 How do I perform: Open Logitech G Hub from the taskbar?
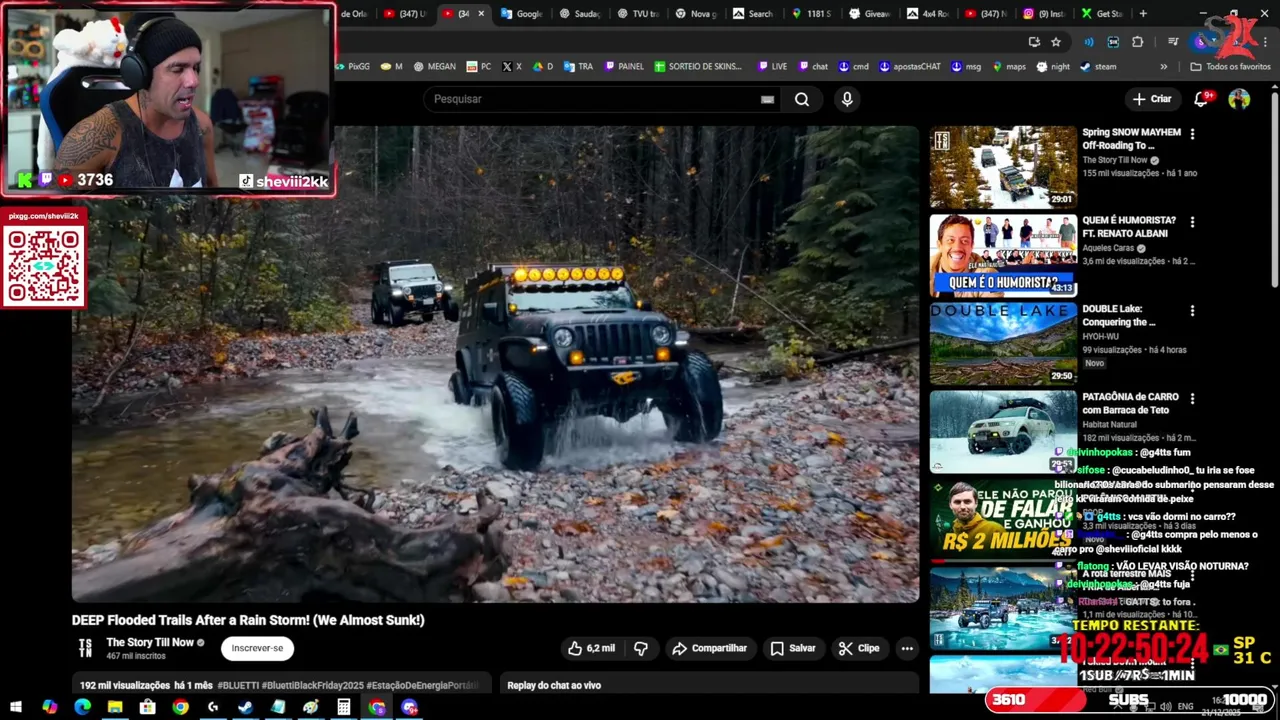click(x=213, y=707)
